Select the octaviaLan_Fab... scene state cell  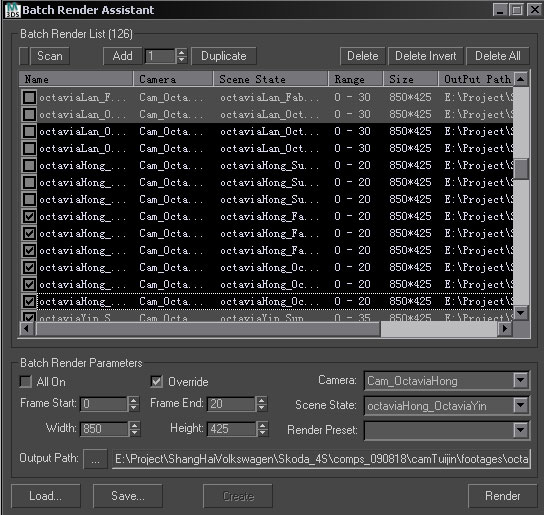click(270, 98)
